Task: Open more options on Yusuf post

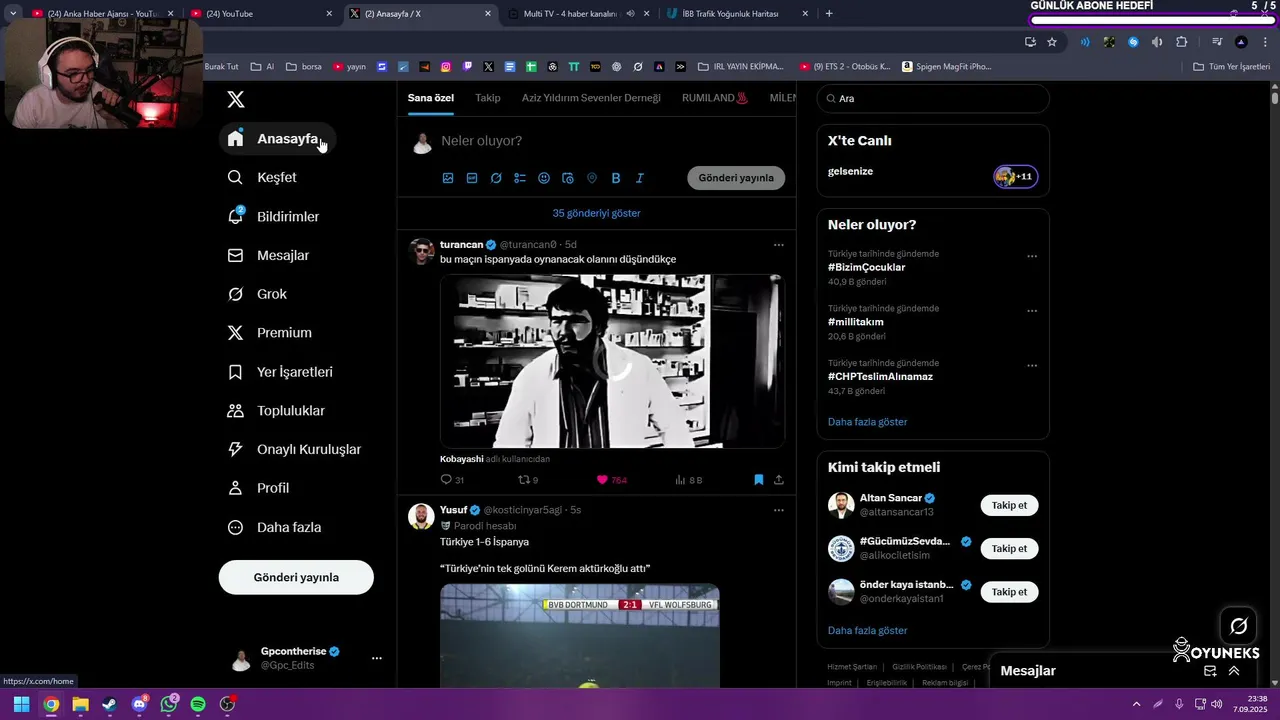Action: point(778,510)
